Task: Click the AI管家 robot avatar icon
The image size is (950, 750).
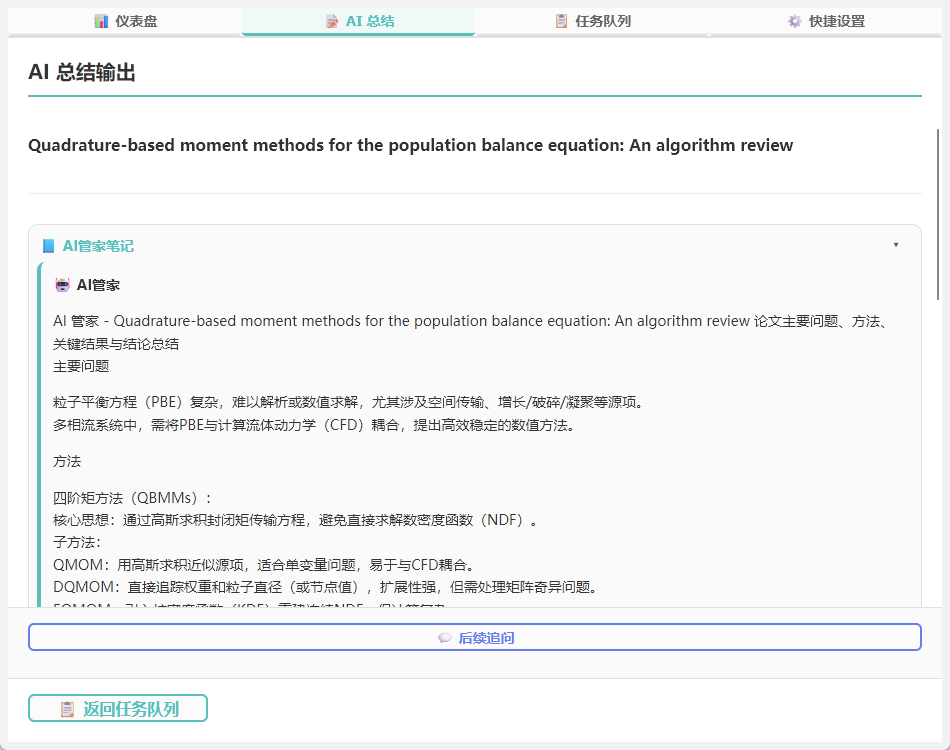Action: (x=61, y=283)
